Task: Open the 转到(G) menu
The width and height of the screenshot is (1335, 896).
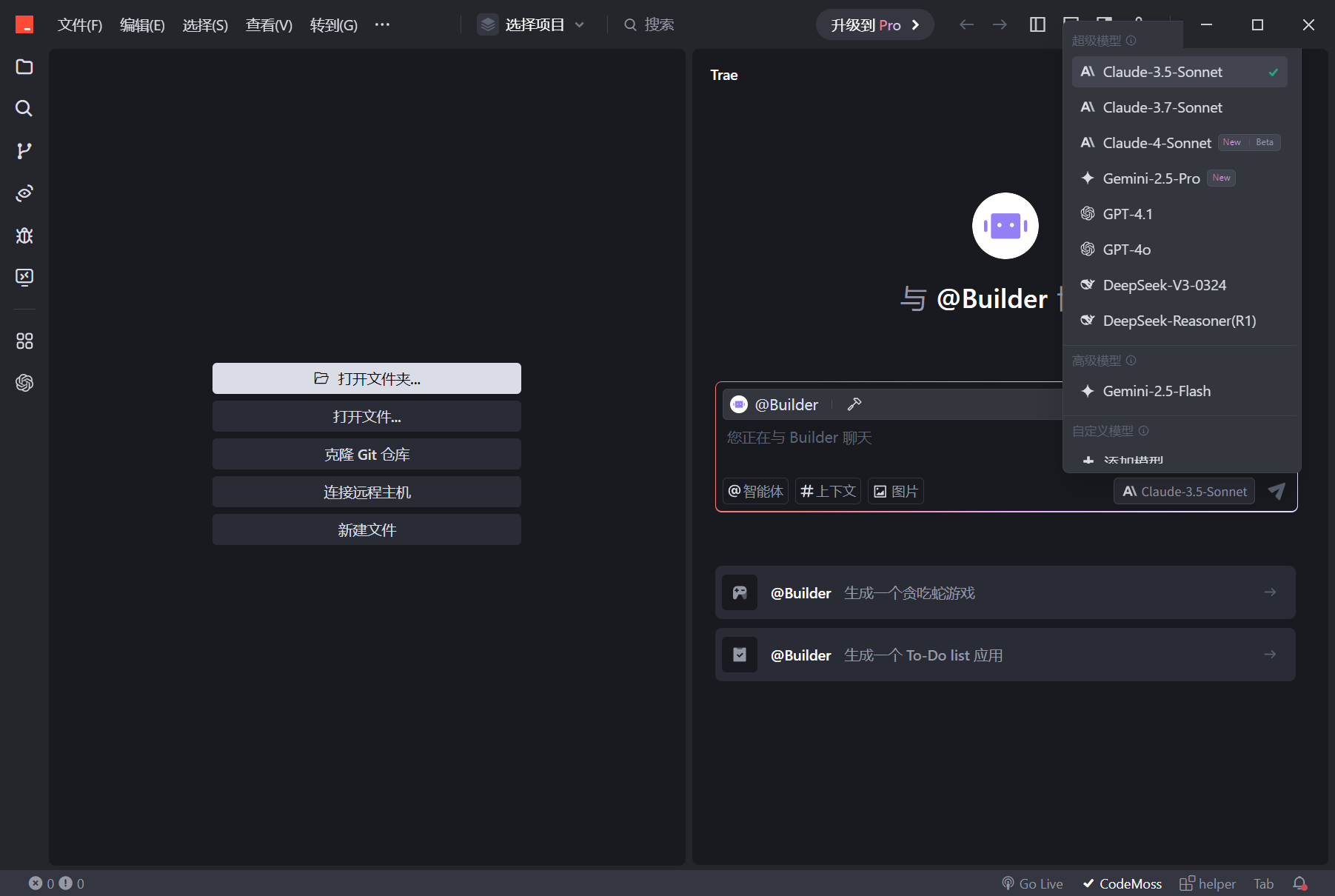Action: (x=333, y=25)
